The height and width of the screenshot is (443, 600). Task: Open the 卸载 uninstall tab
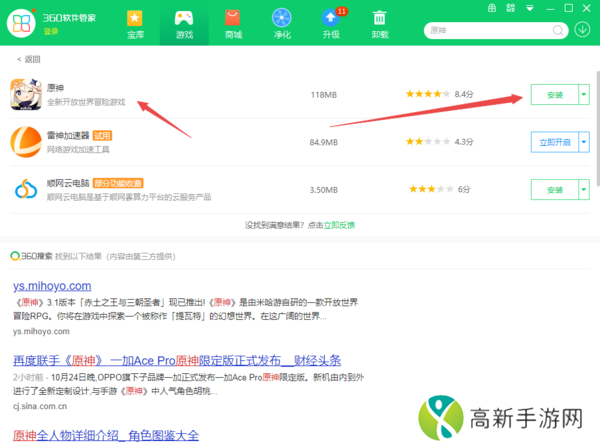(x=380, y=24)
